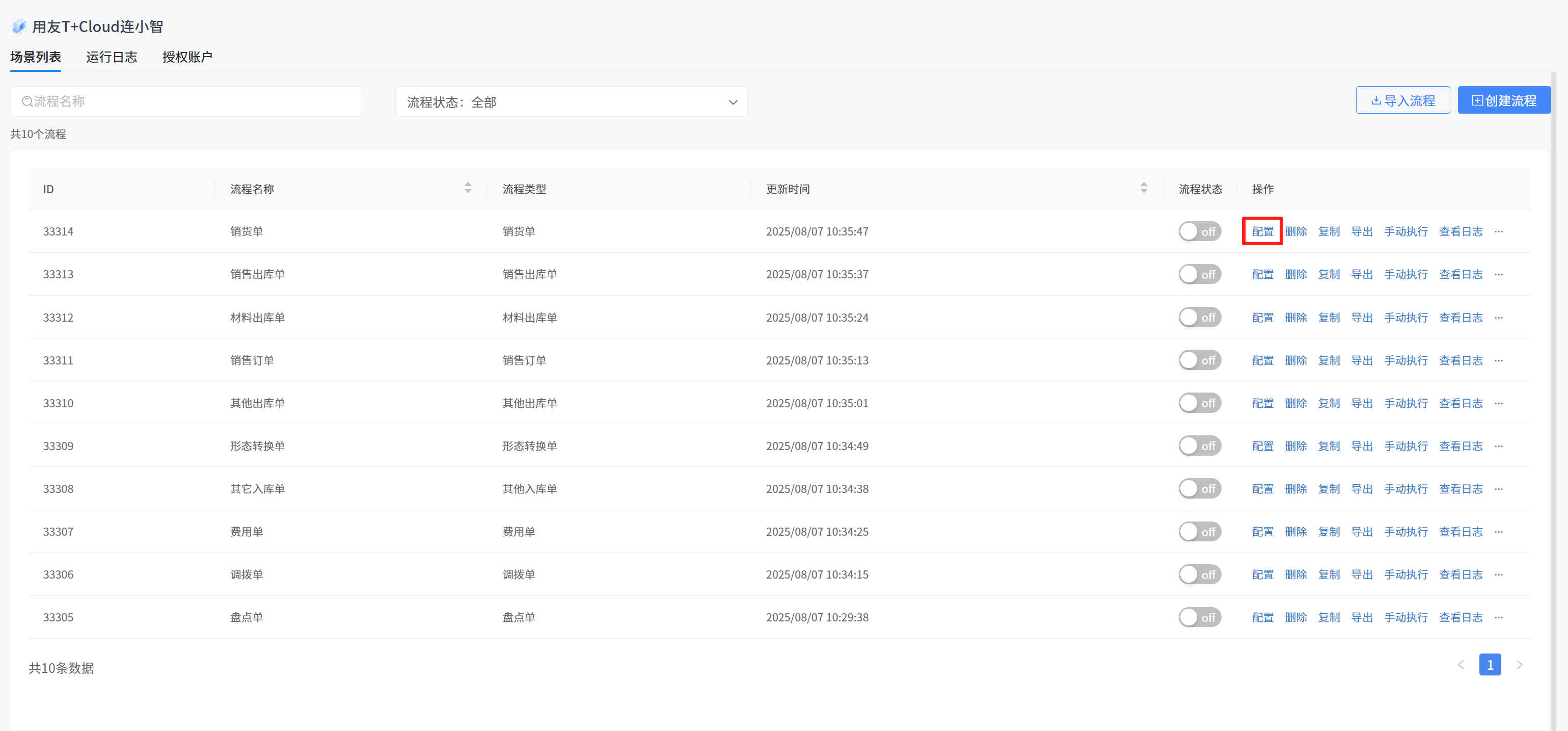
Task: Open more options for row 33313
Action: click(1499, 274)
